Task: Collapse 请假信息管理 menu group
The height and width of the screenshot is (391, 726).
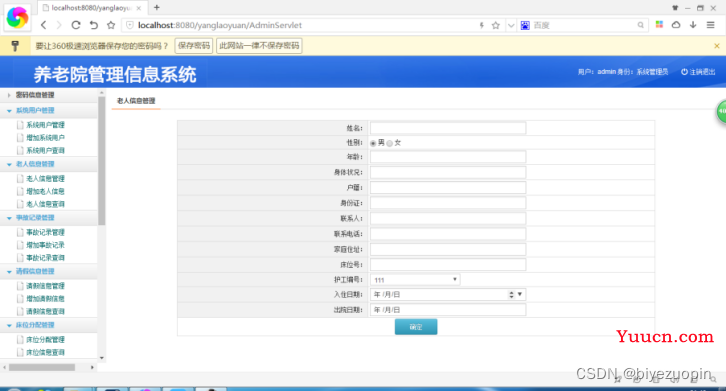Action: point(35,271)
